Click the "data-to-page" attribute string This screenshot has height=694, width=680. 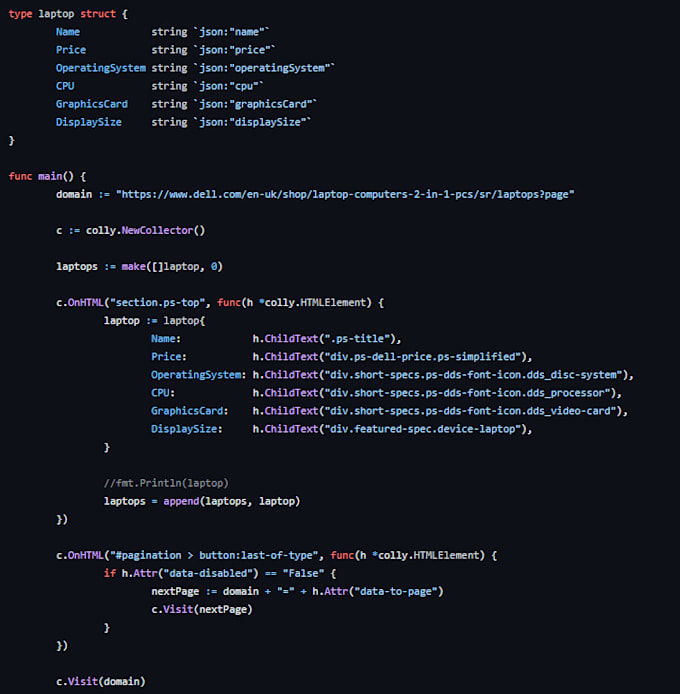[396, 592]
